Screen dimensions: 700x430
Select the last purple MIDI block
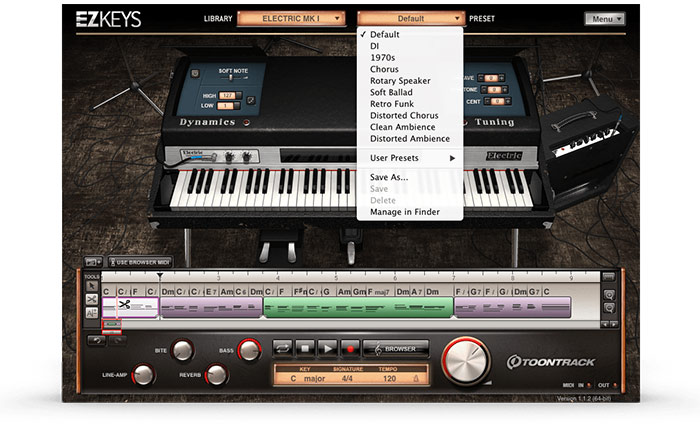click(512, 308)
